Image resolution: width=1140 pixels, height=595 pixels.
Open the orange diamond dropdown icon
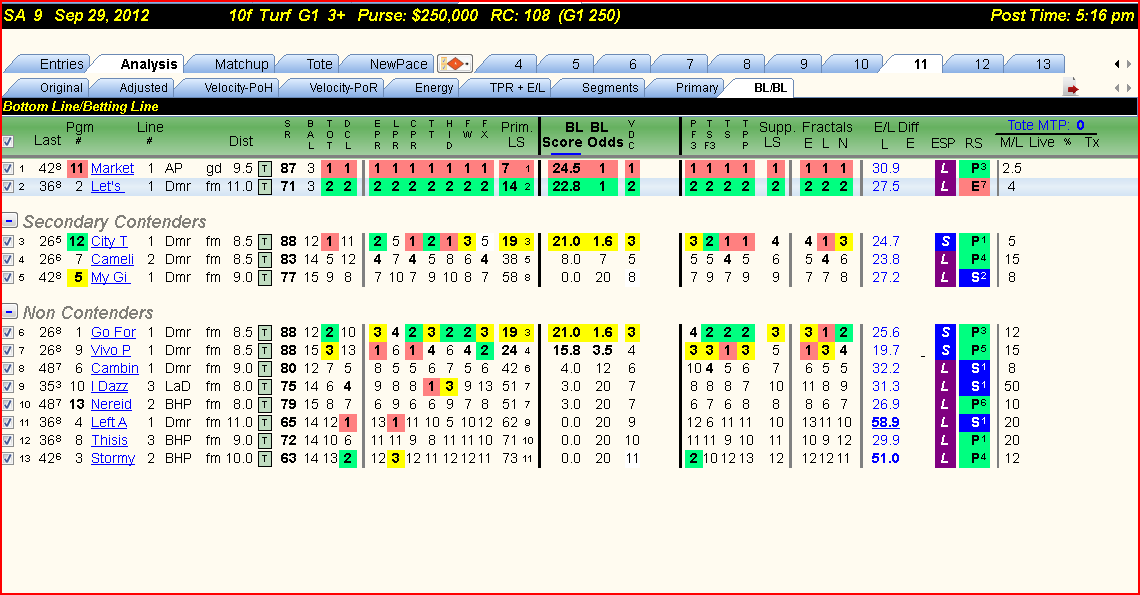tap(455, 64)
